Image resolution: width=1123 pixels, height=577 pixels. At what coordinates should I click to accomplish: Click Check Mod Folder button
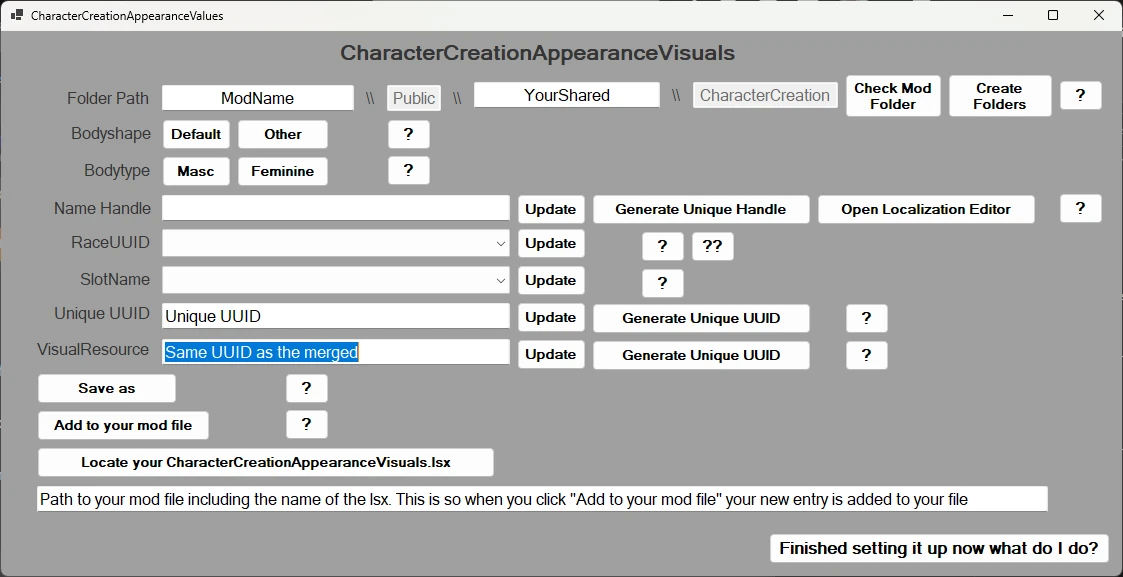click(x=892, y=96)
